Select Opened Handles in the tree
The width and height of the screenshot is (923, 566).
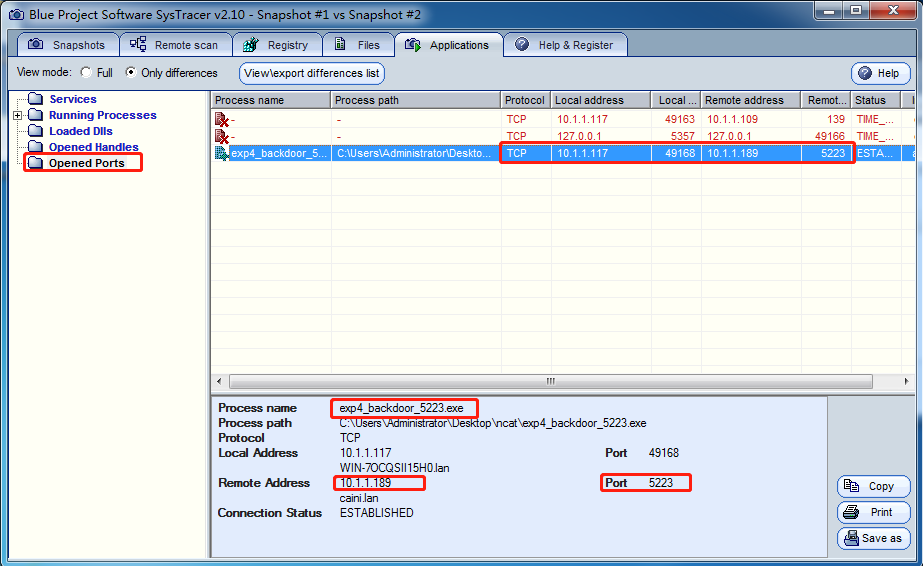tap(94, 147)
